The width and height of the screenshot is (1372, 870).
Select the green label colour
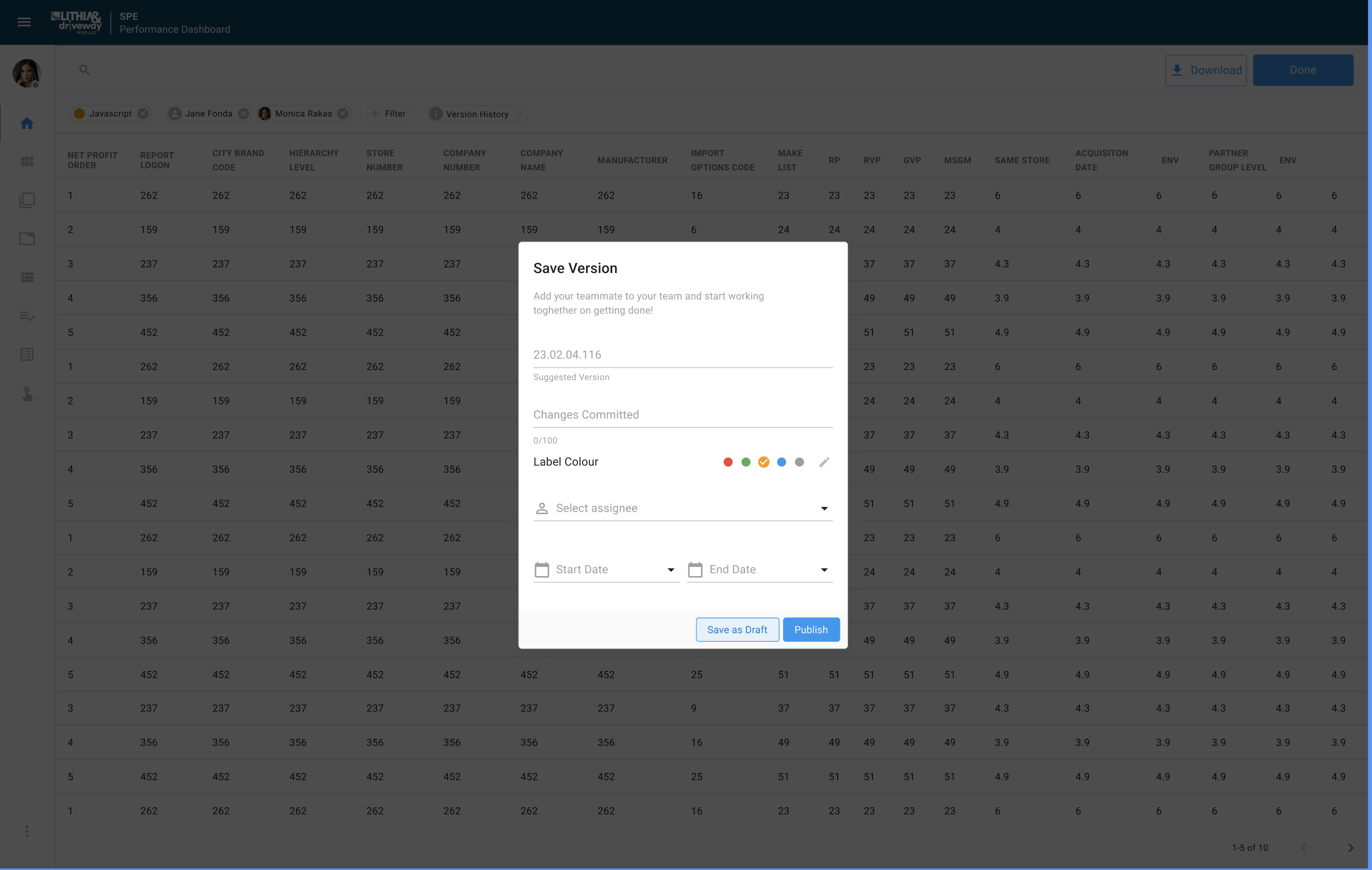point(746,462)
